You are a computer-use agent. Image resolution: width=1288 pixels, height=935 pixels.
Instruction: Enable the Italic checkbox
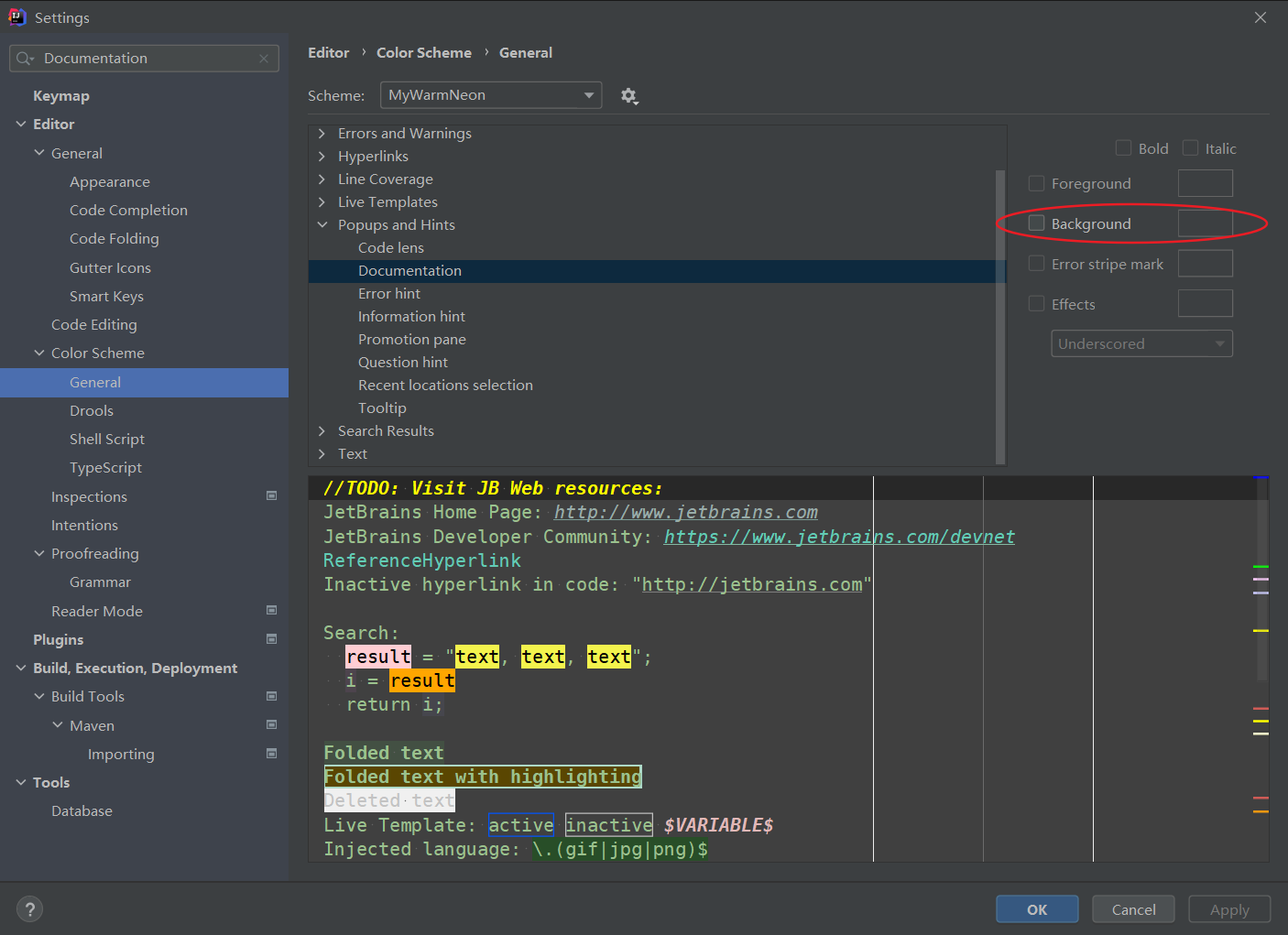[x=1190, y=148]
